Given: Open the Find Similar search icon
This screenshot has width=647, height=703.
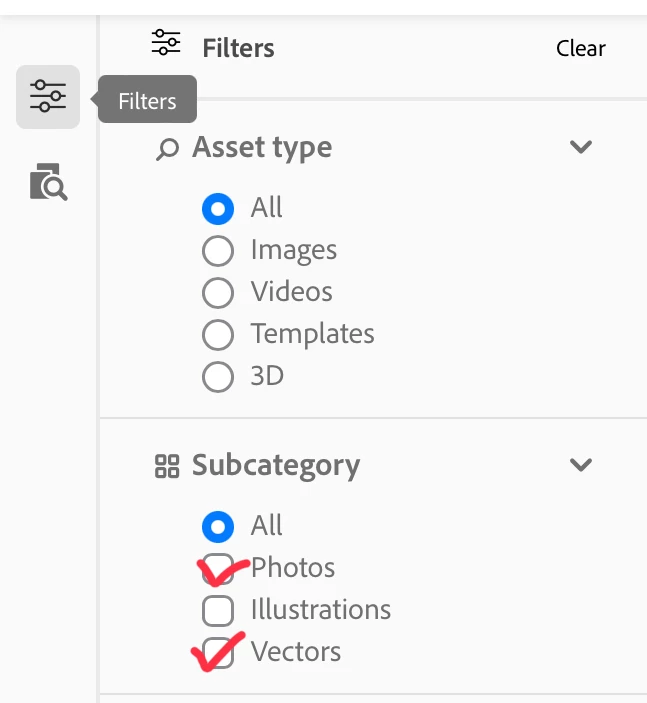Looking at the screenshot, I should pos(47,183).
